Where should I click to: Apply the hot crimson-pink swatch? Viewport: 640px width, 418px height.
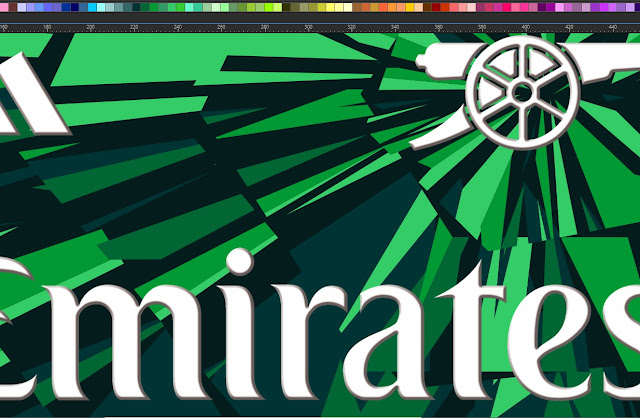(x=507, y=7)
